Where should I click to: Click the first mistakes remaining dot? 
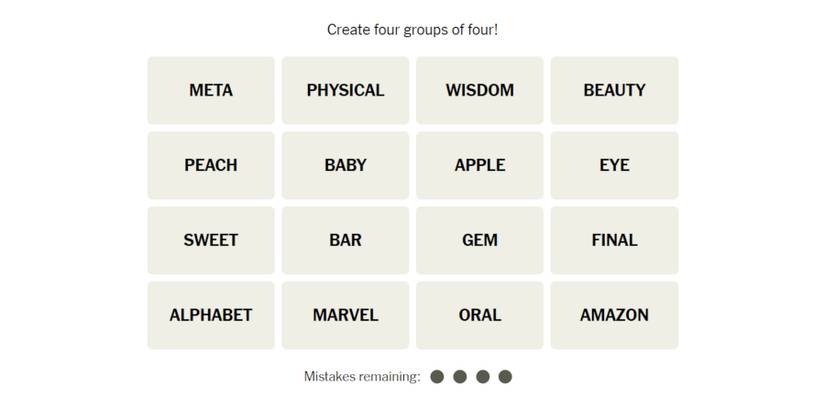[x=437, y=377]
